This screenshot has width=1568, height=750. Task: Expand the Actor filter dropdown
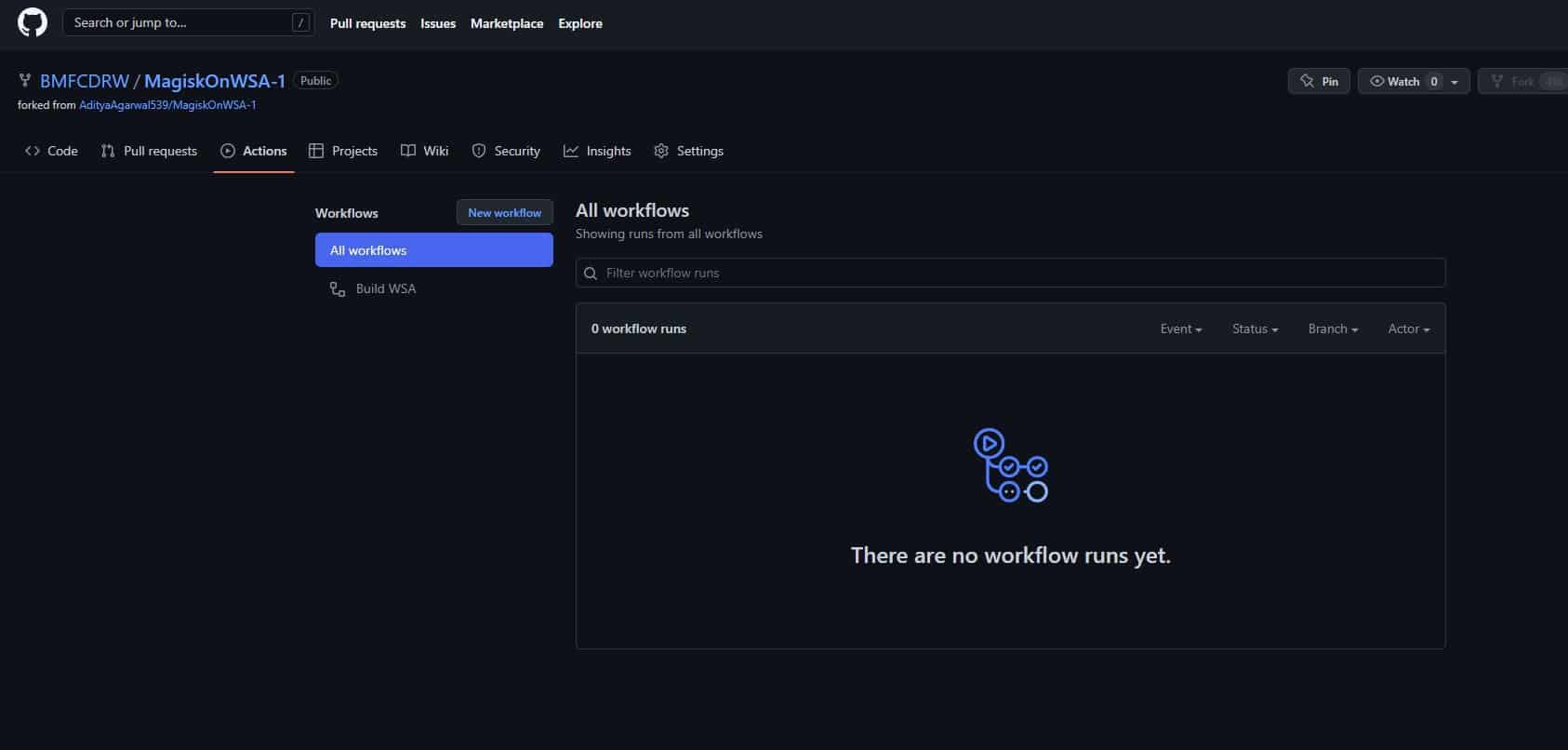click(1409, 328)
